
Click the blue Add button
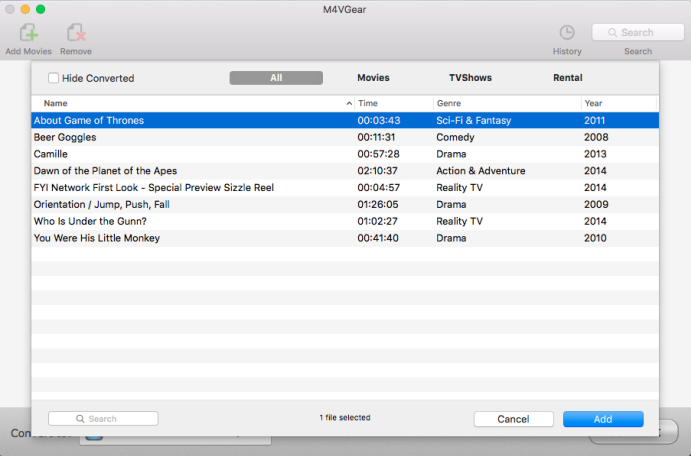pos(603,419)
